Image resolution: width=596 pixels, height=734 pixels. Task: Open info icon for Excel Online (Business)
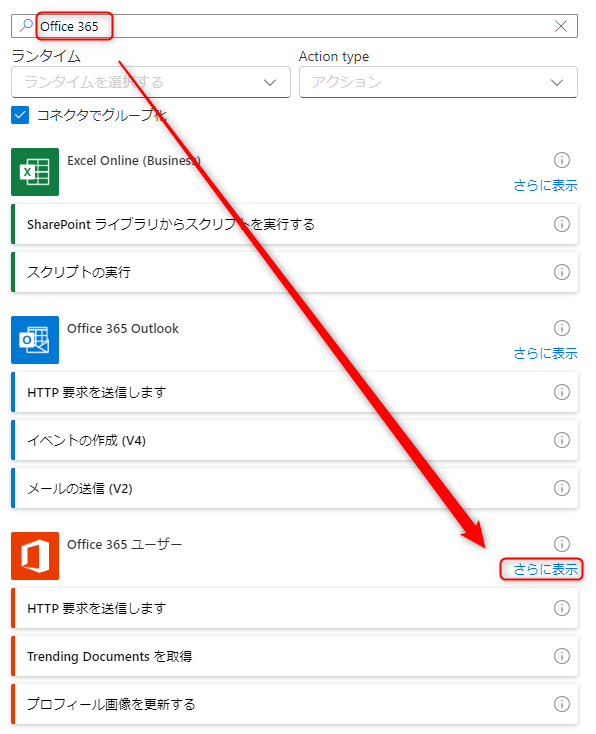point(561,160)
